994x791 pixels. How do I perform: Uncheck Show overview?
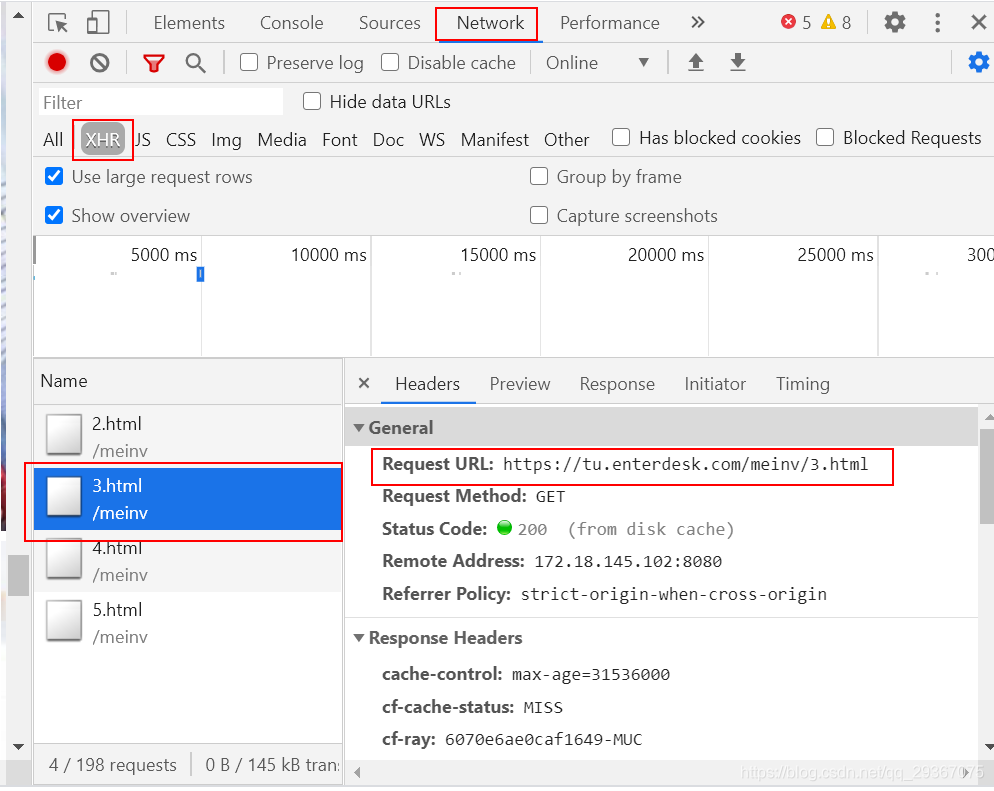(55, 215)
